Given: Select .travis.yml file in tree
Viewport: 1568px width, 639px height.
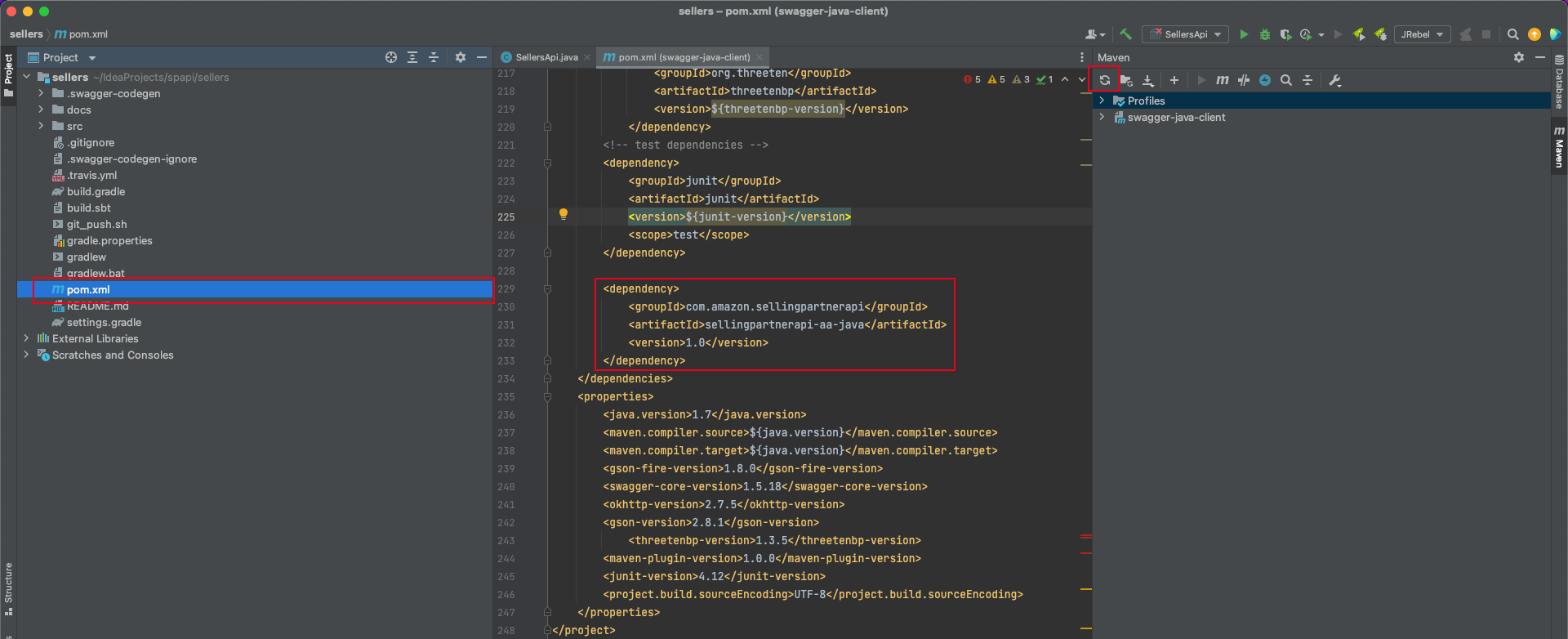Looking at the screenshot, I should point(91,175).
